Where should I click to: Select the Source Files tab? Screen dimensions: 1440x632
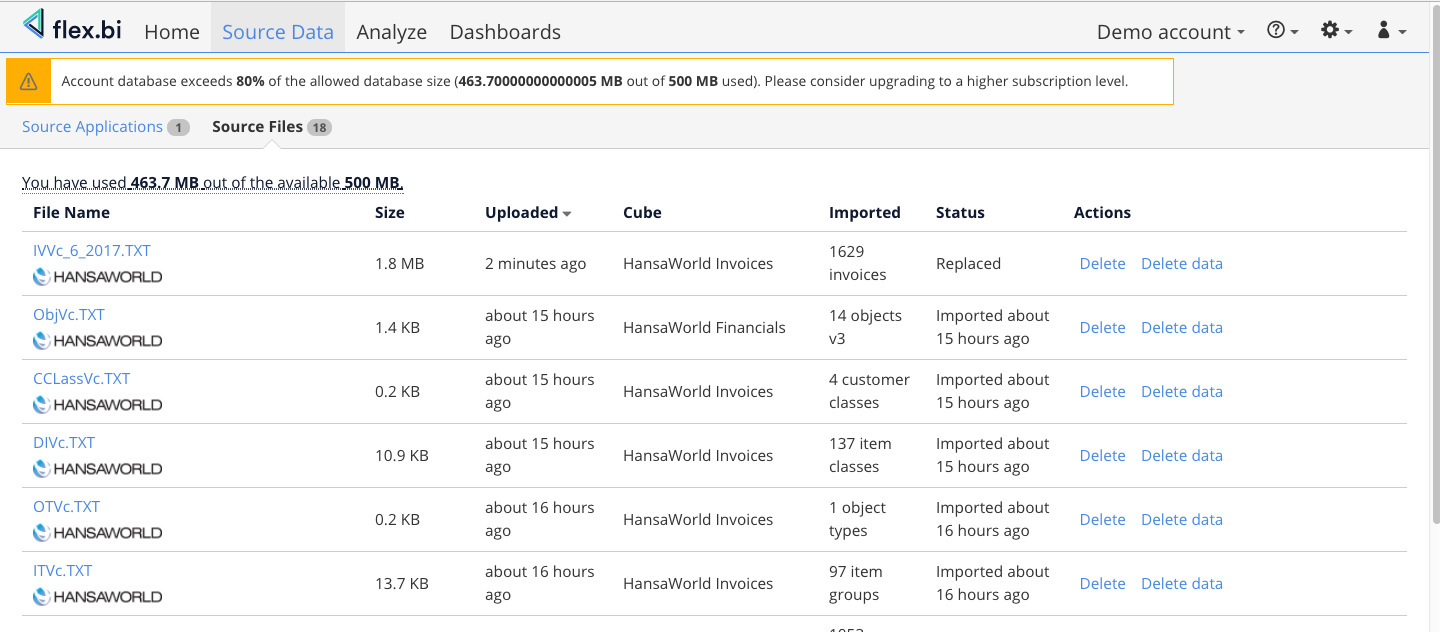click(257, 127)
